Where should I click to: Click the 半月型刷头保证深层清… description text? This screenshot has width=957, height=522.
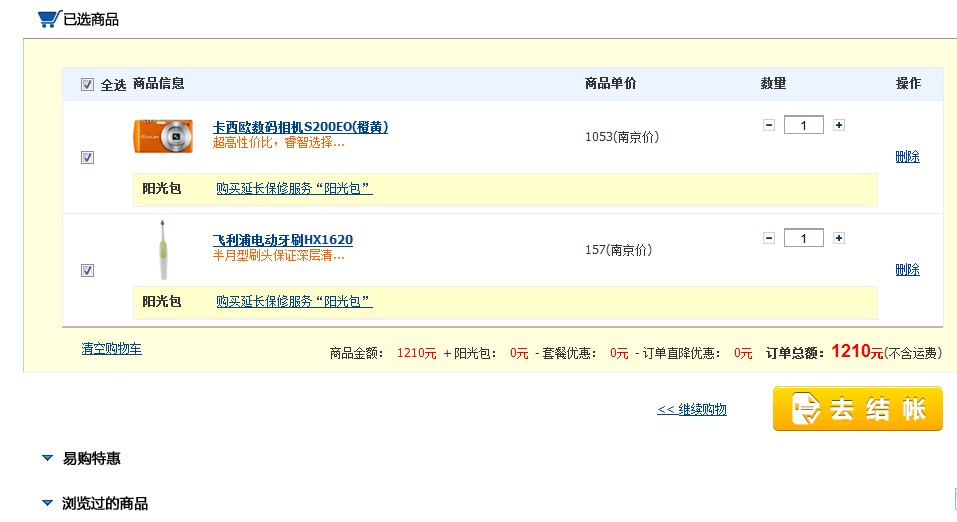(278, 256)
